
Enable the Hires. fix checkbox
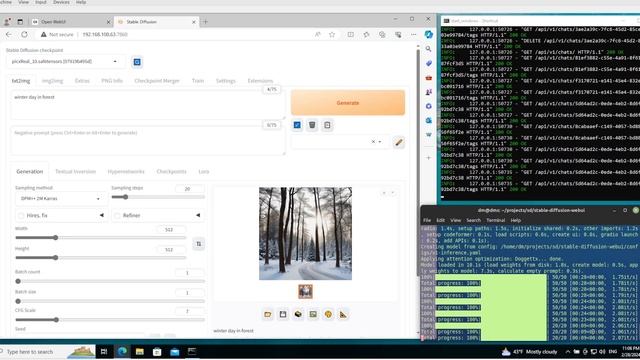pyautogui.click(x=21, y=216)
